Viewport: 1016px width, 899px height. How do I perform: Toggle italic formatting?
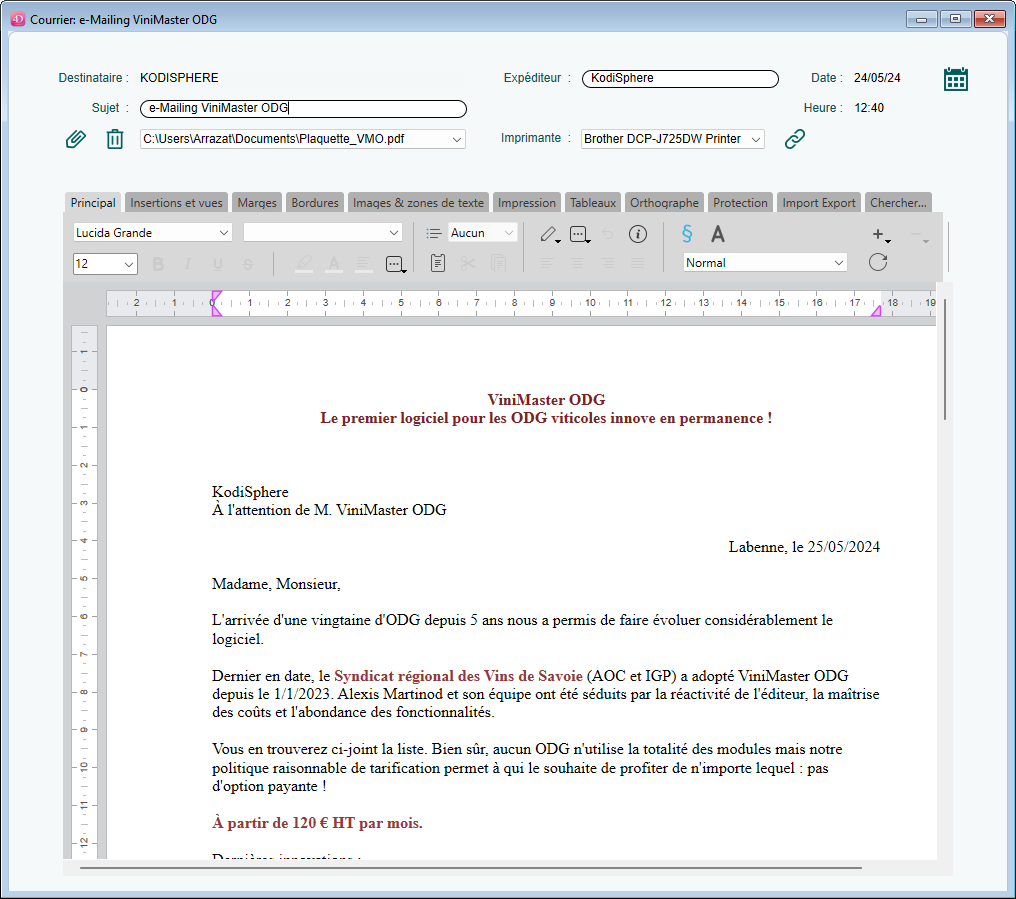coord(186,262)
